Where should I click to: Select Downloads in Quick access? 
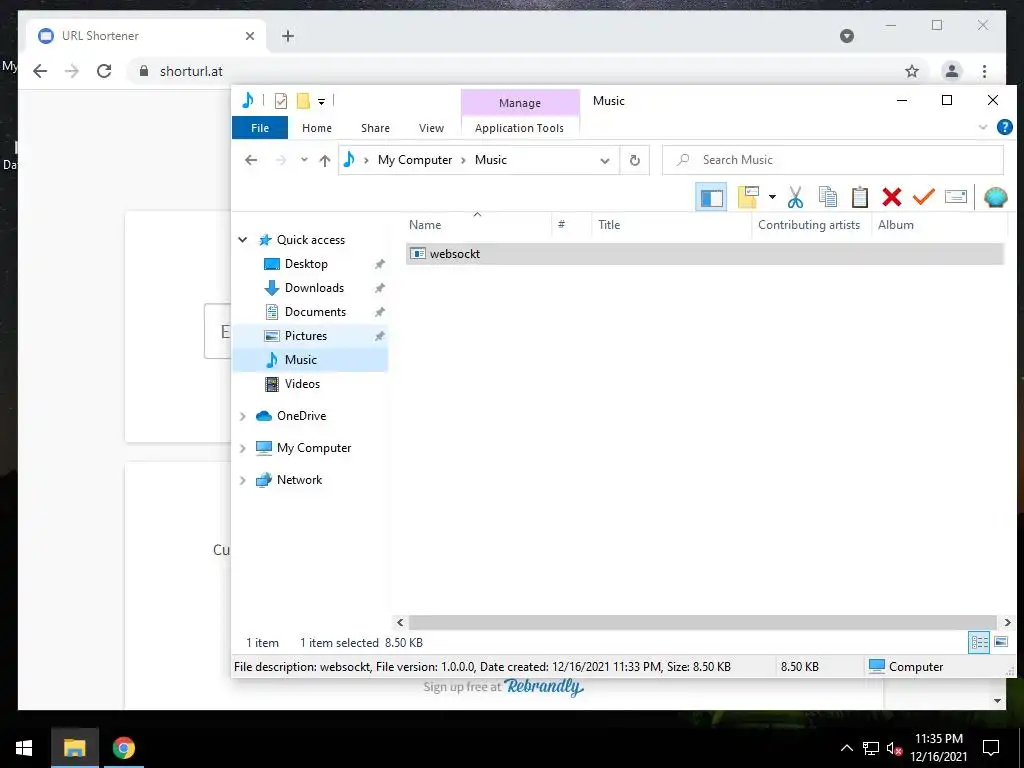tap(314, 288)
